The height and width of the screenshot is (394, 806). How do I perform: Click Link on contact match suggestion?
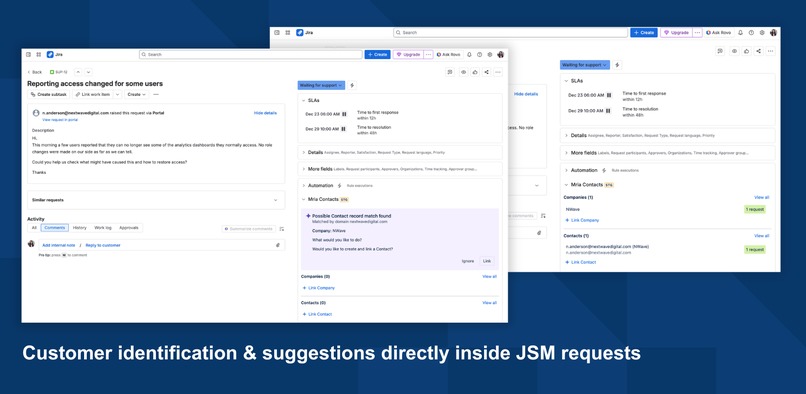[x=487, y=261]
